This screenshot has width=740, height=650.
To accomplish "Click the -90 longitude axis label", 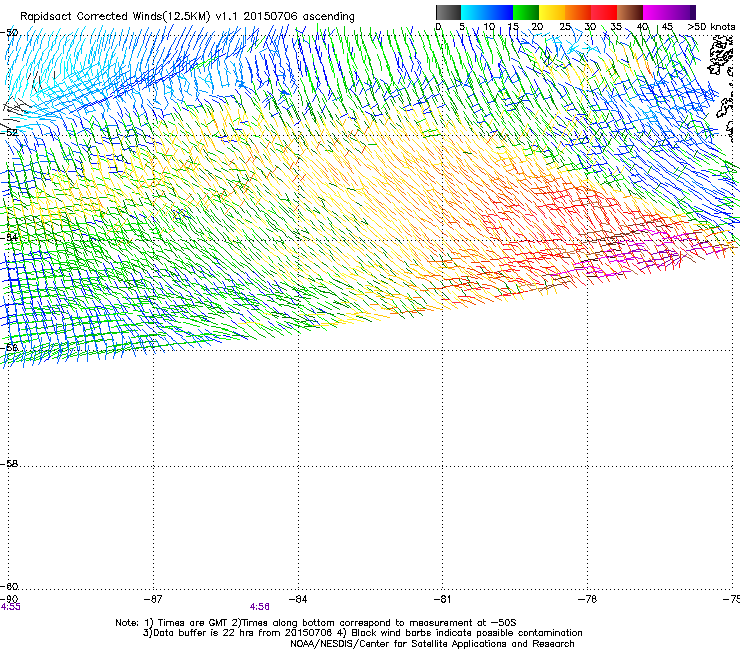I will click(9, 599).
